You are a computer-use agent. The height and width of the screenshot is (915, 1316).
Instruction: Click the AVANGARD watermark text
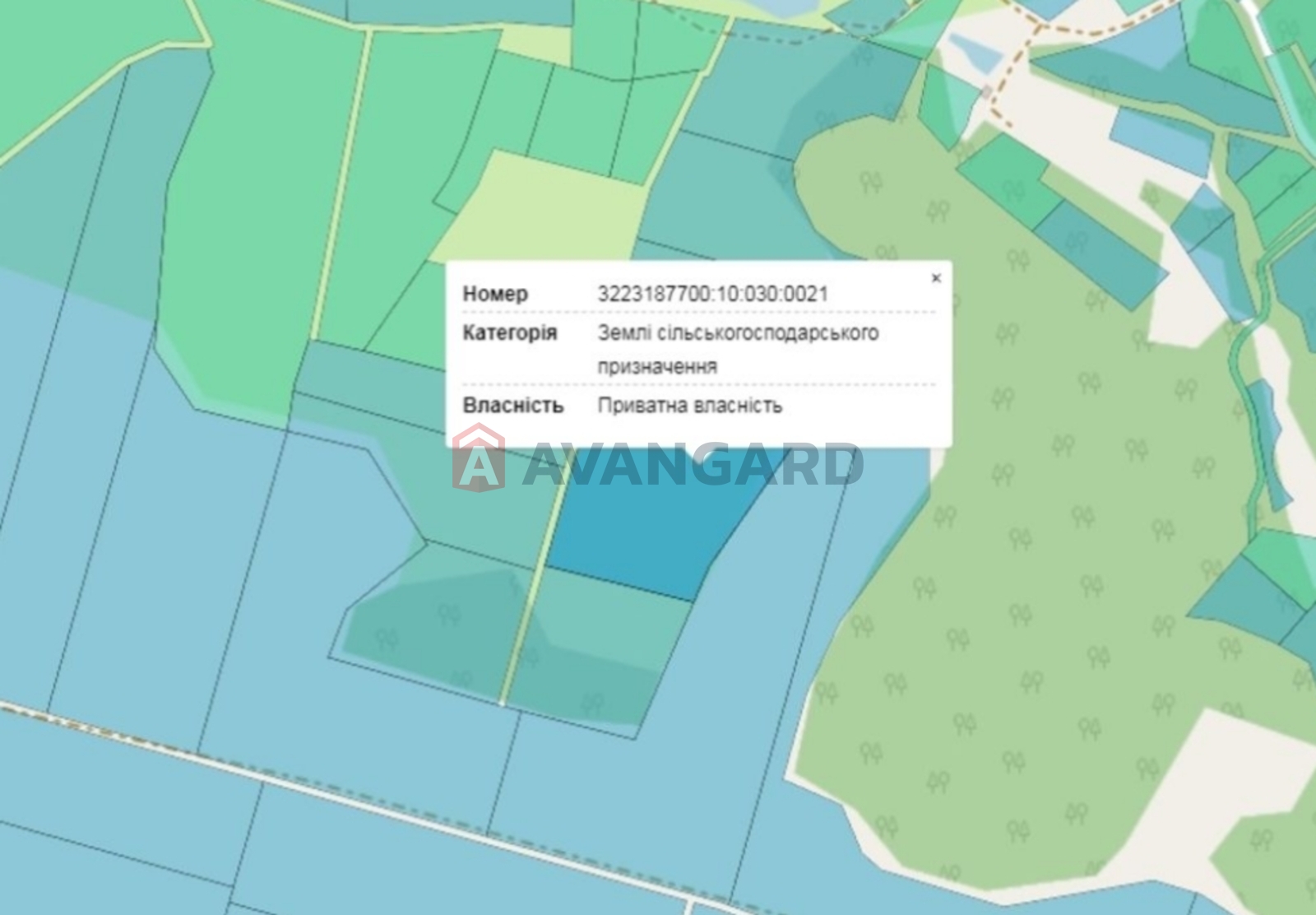pos(691,466)
